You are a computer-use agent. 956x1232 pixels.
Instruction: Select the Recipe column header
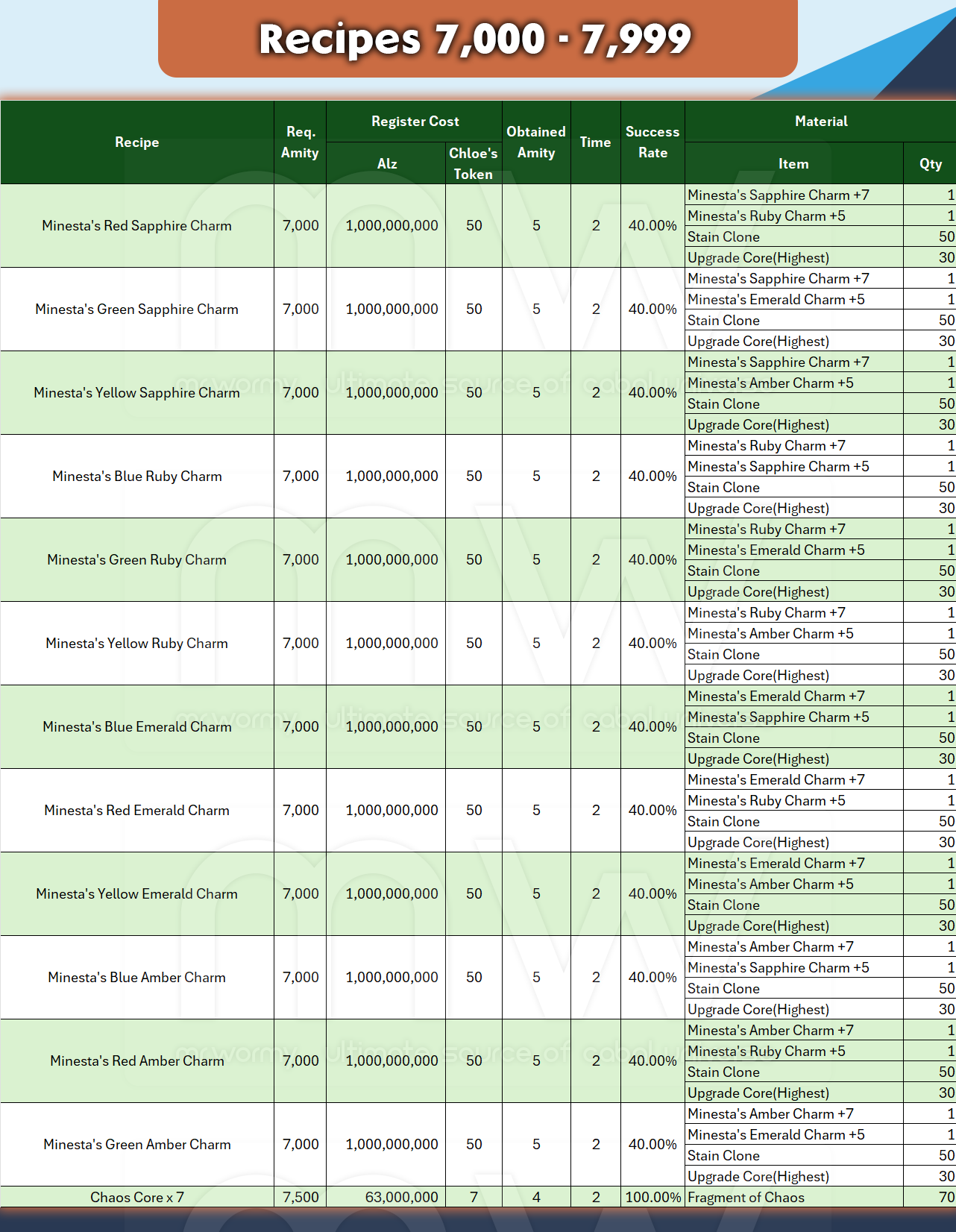[x=137, y=142]
